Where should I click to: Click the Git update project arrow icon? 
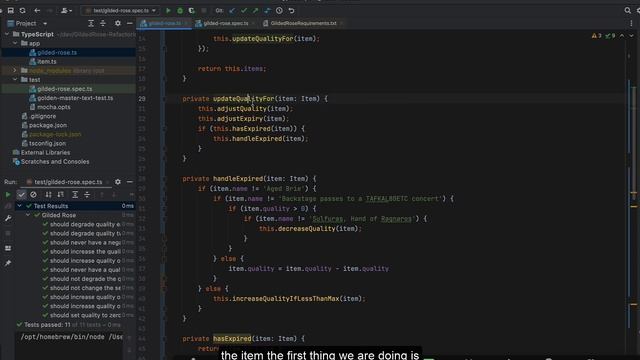tap(232, 11)
